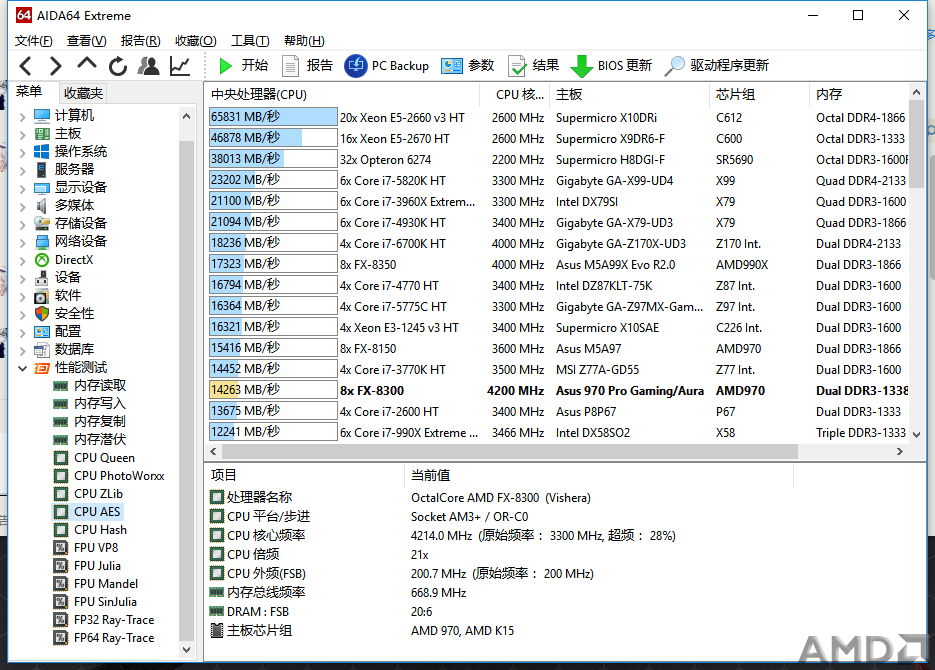Select 内存复制 benchmark in tree
The width and height of the screenshot is (935, 670).
click(x=100, y=421)
